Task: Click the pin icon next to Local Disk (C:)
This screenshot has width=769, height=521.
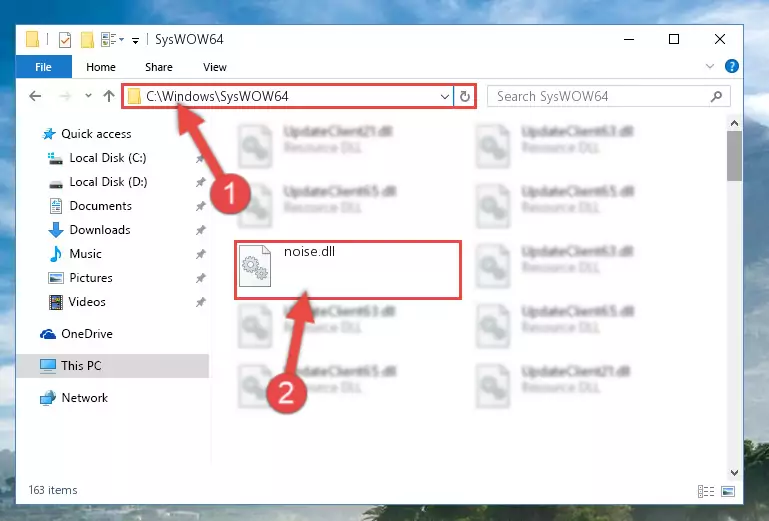Action: pos(200,158)
